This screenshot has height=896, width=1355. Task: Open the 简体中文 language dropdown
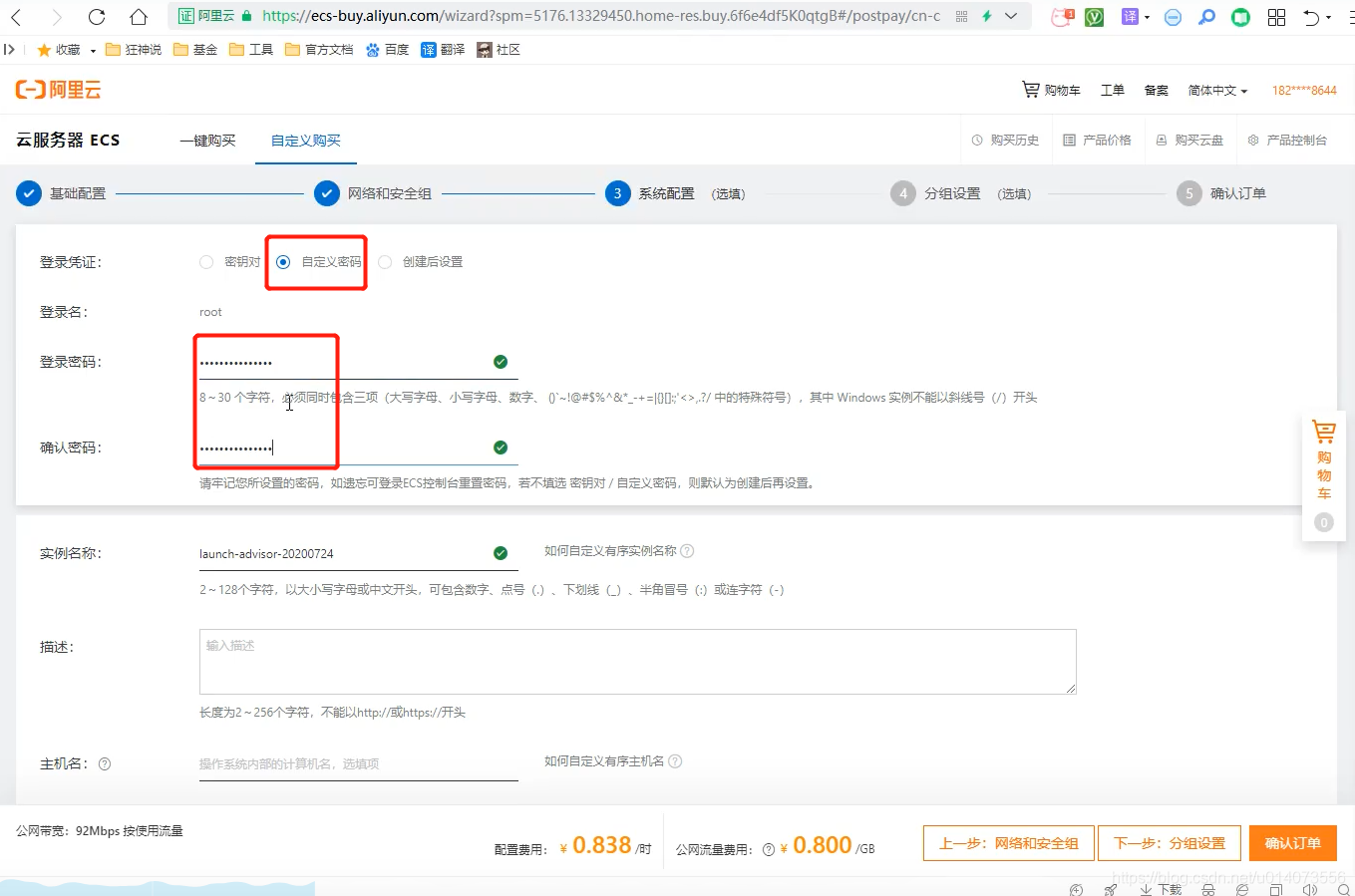point(1217,91)
